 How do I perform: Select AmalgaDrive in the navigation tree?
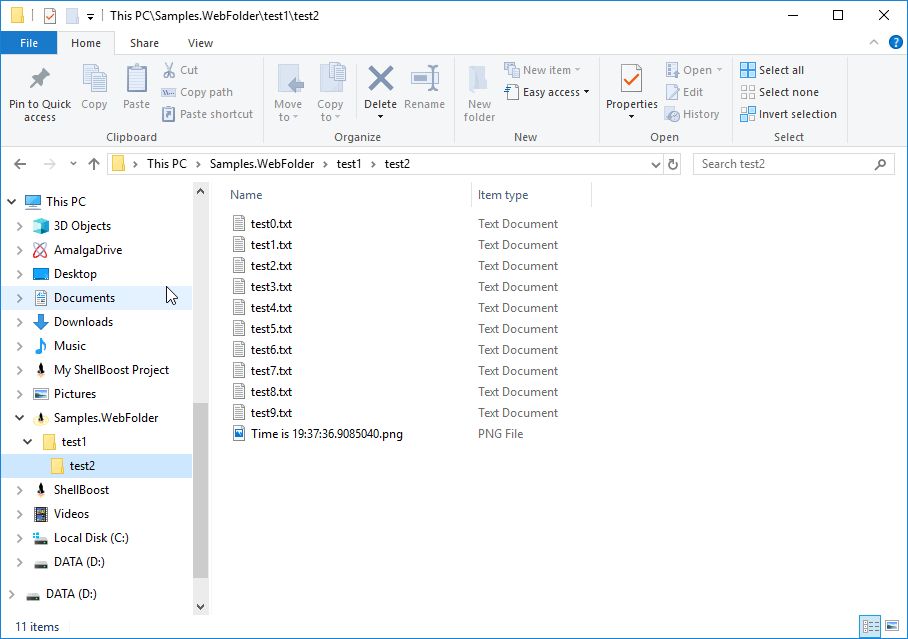click(88, 250)
